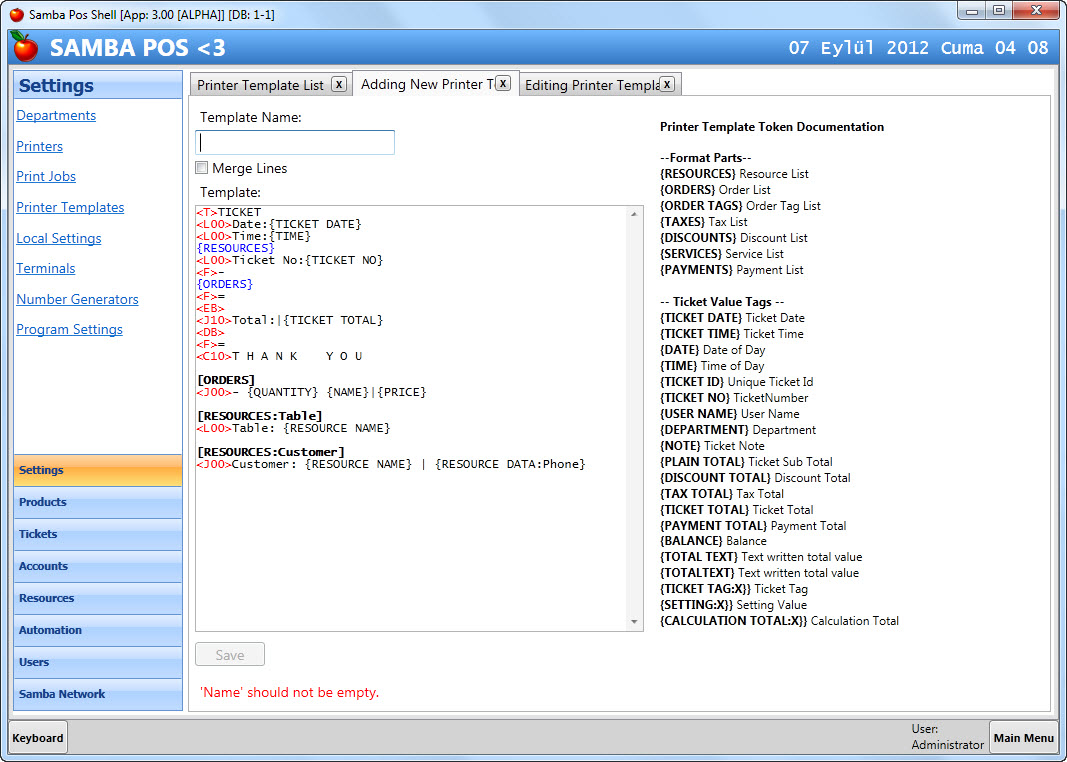Screen dimensions: 1067x762
Task: Return to the Main Menu
Action: [x=1023, y=738]
